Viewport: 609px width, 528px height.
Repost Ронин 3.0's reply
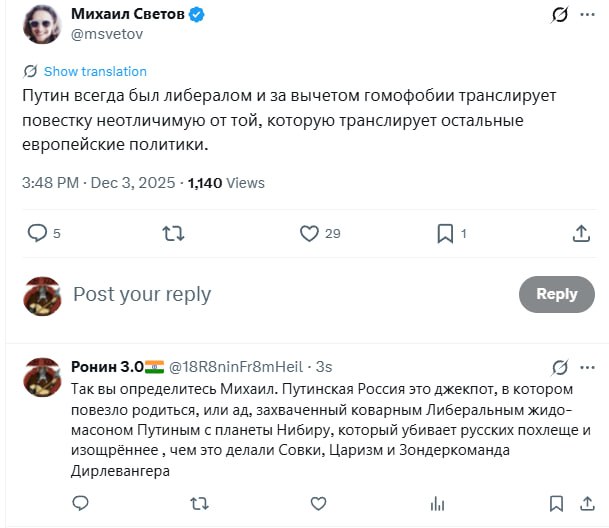[199, 502]
